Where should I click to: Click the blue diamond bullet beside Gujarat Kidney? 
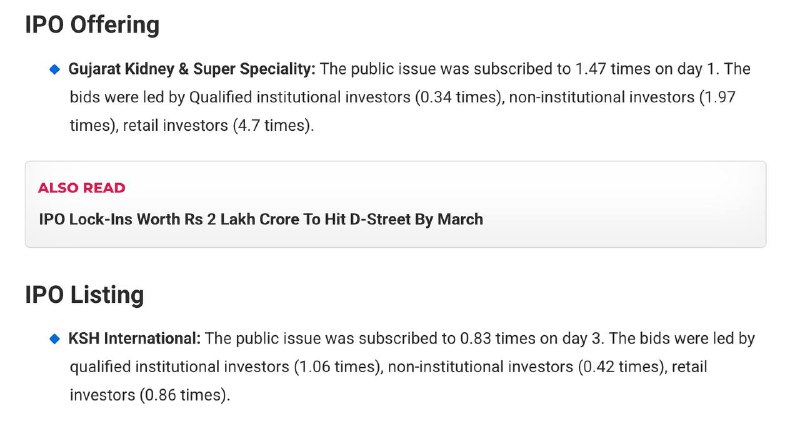point(55,69)
